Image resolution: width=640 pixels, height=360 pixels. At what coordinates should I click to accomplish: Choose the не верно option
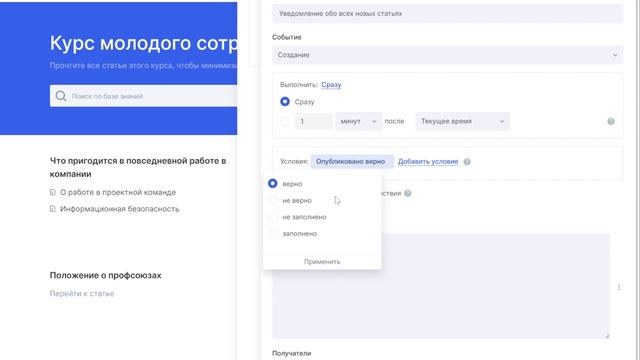pyautogui.click(x=273, y=200)
